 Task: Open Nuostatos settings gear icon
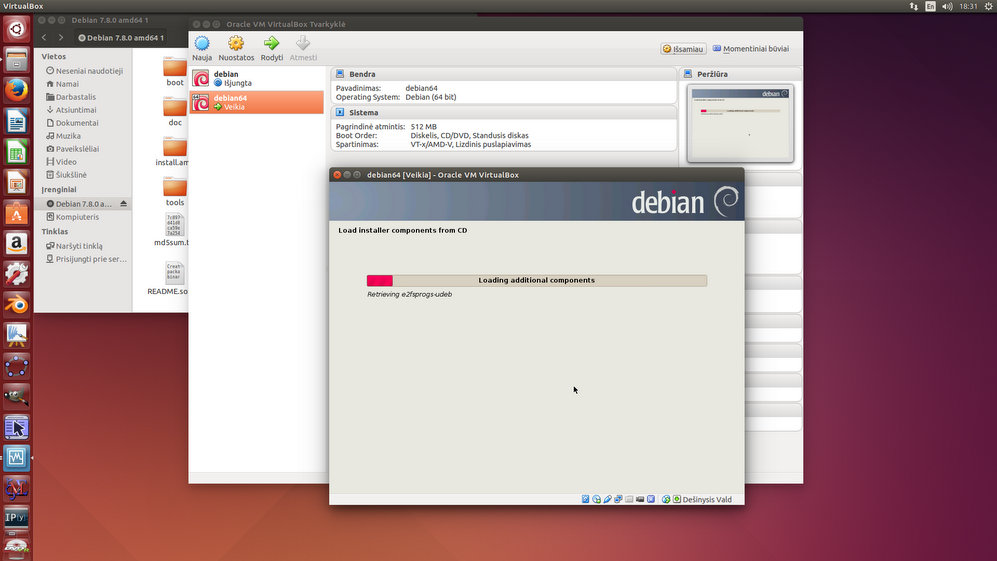[x=236, y=44]
